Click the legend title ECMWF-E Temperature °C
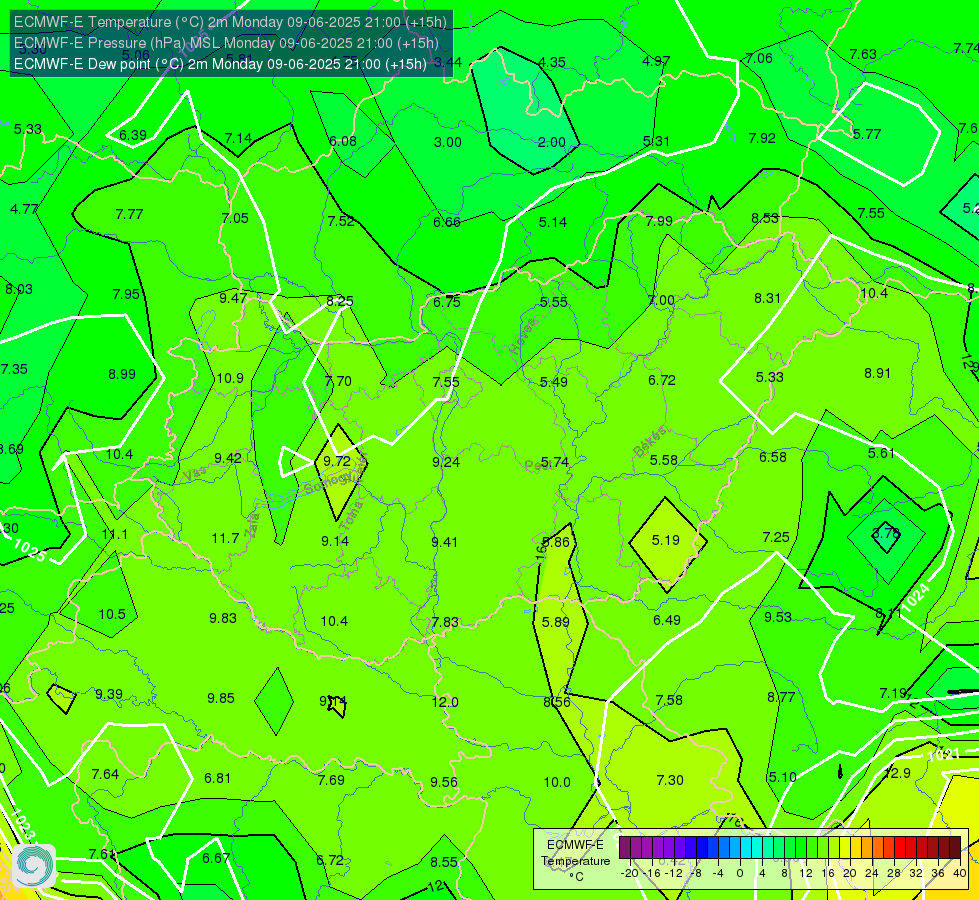 tap(575, 861)
